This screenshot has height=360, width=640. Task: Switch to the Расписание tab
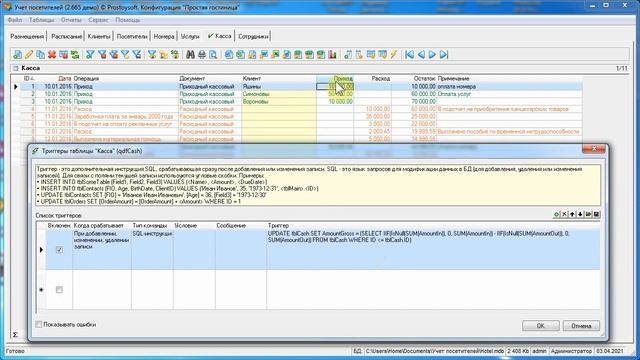(x=66, y=36)
